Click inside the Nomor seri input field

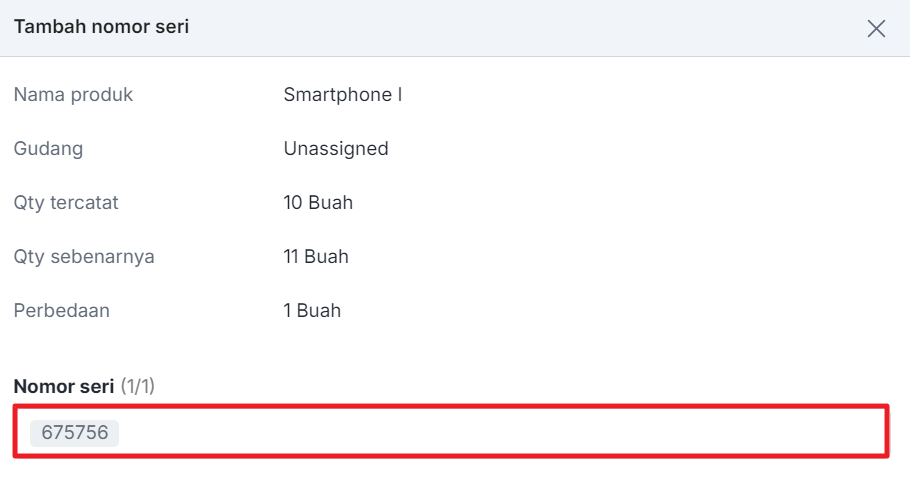click(500, 433)
